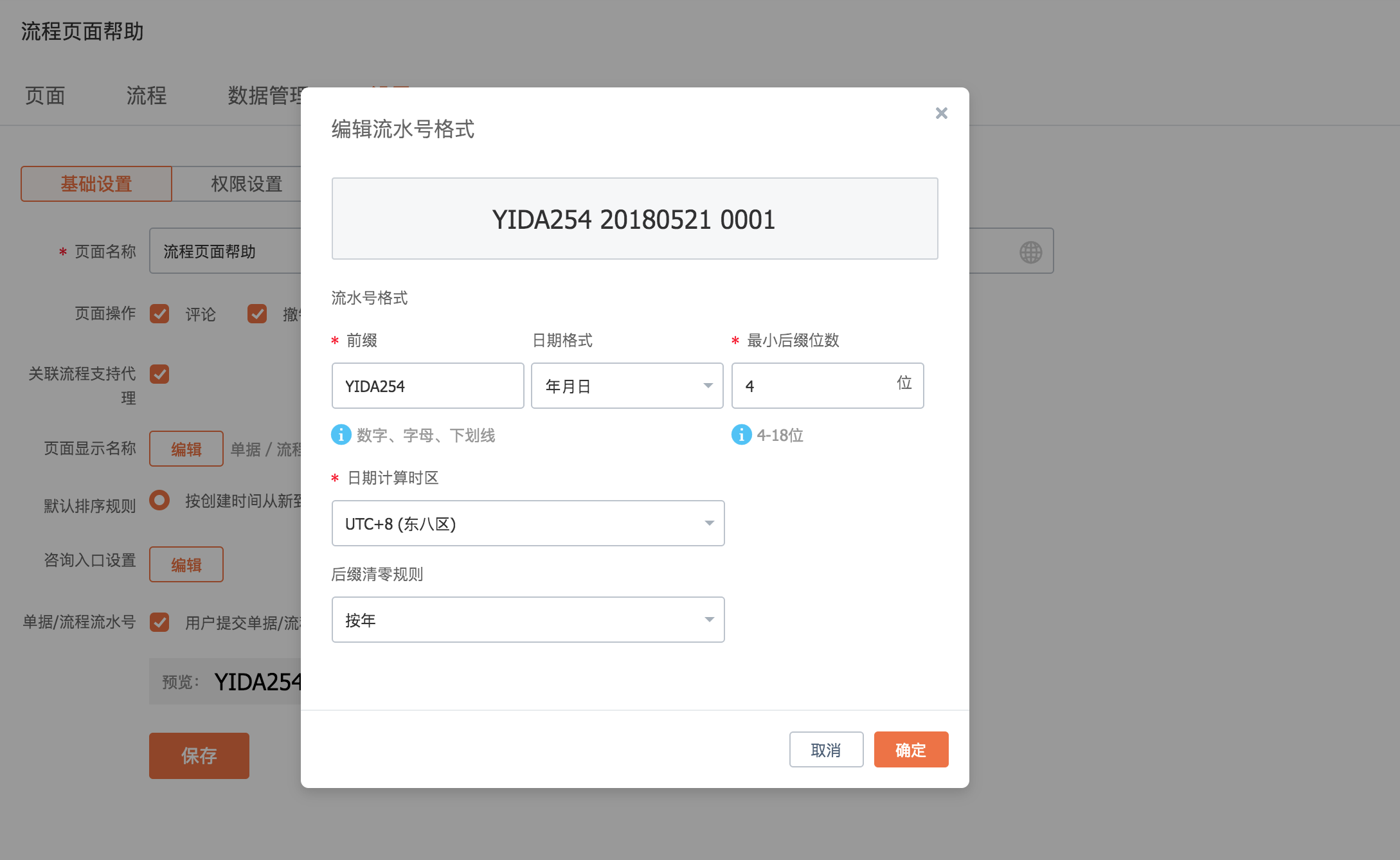The width and height of the screenshot is (1400, 860).
Task: Click the 前缀 input field containing YIDA254
Action: (x=427, y=386)
